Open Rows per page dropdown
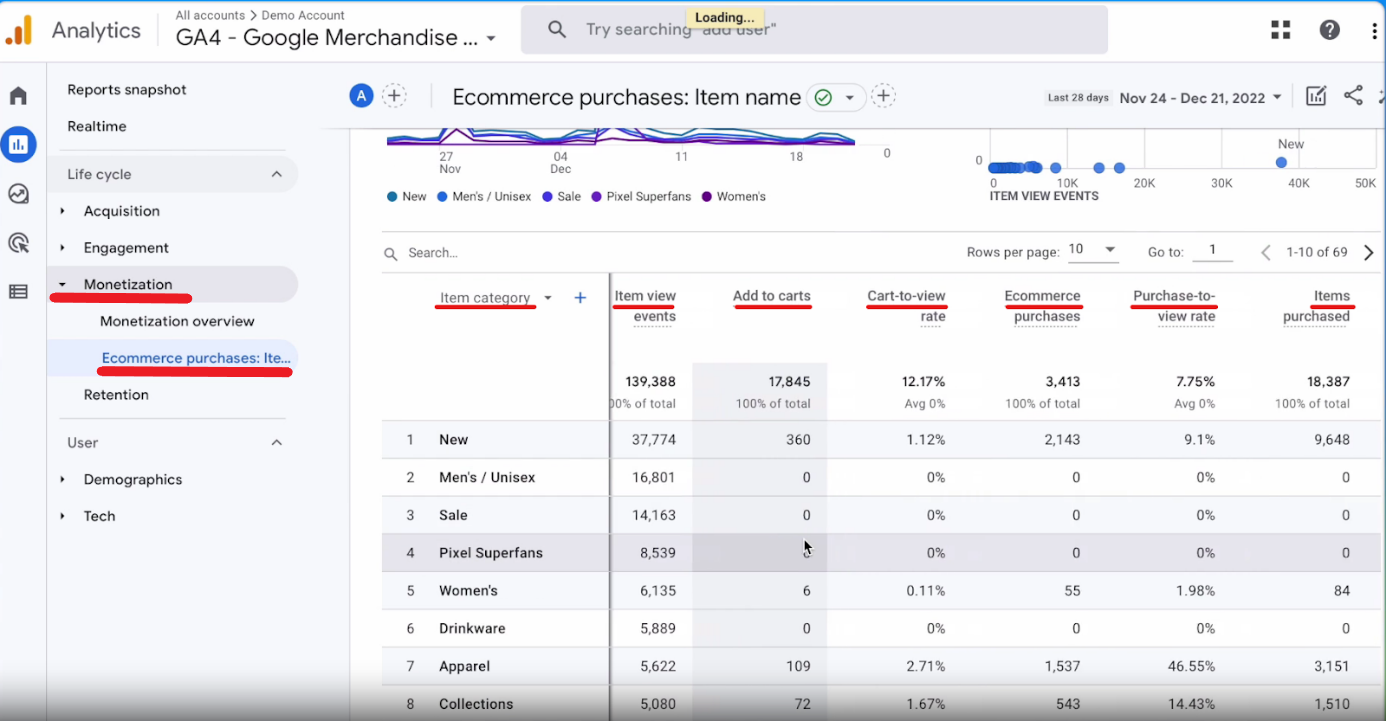 click(1093, 251)
